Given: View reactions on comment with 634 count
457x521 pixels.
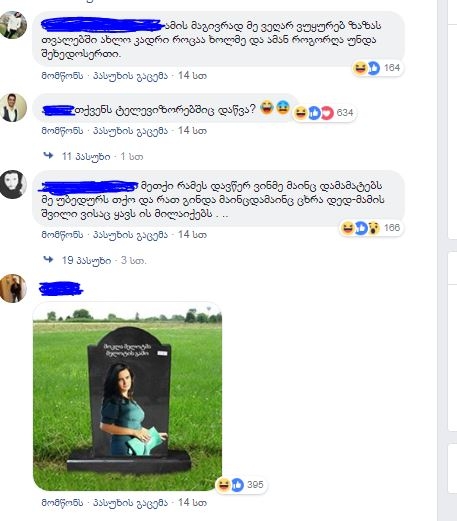Looking at the screenshot, I should point(324,113).
